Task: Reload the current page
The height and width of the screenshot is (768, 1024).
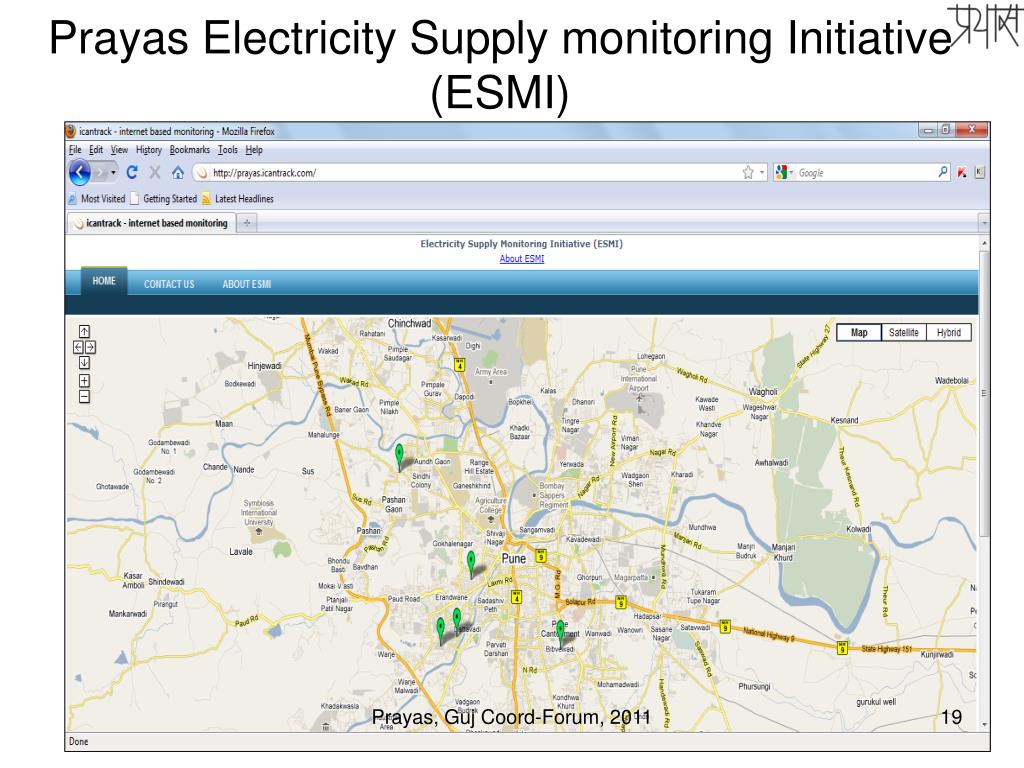Action: [132, 172]
